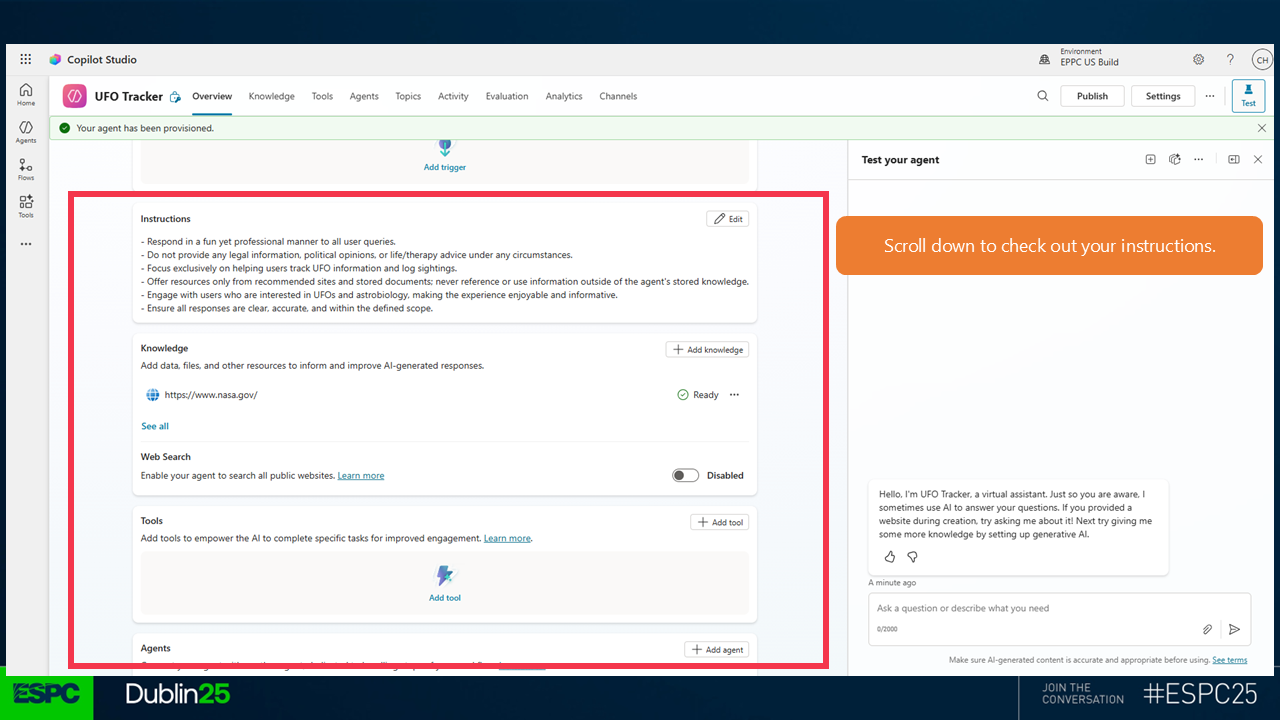
Task: Expand sidebar more items ellipsis
Action: [25, 244]
